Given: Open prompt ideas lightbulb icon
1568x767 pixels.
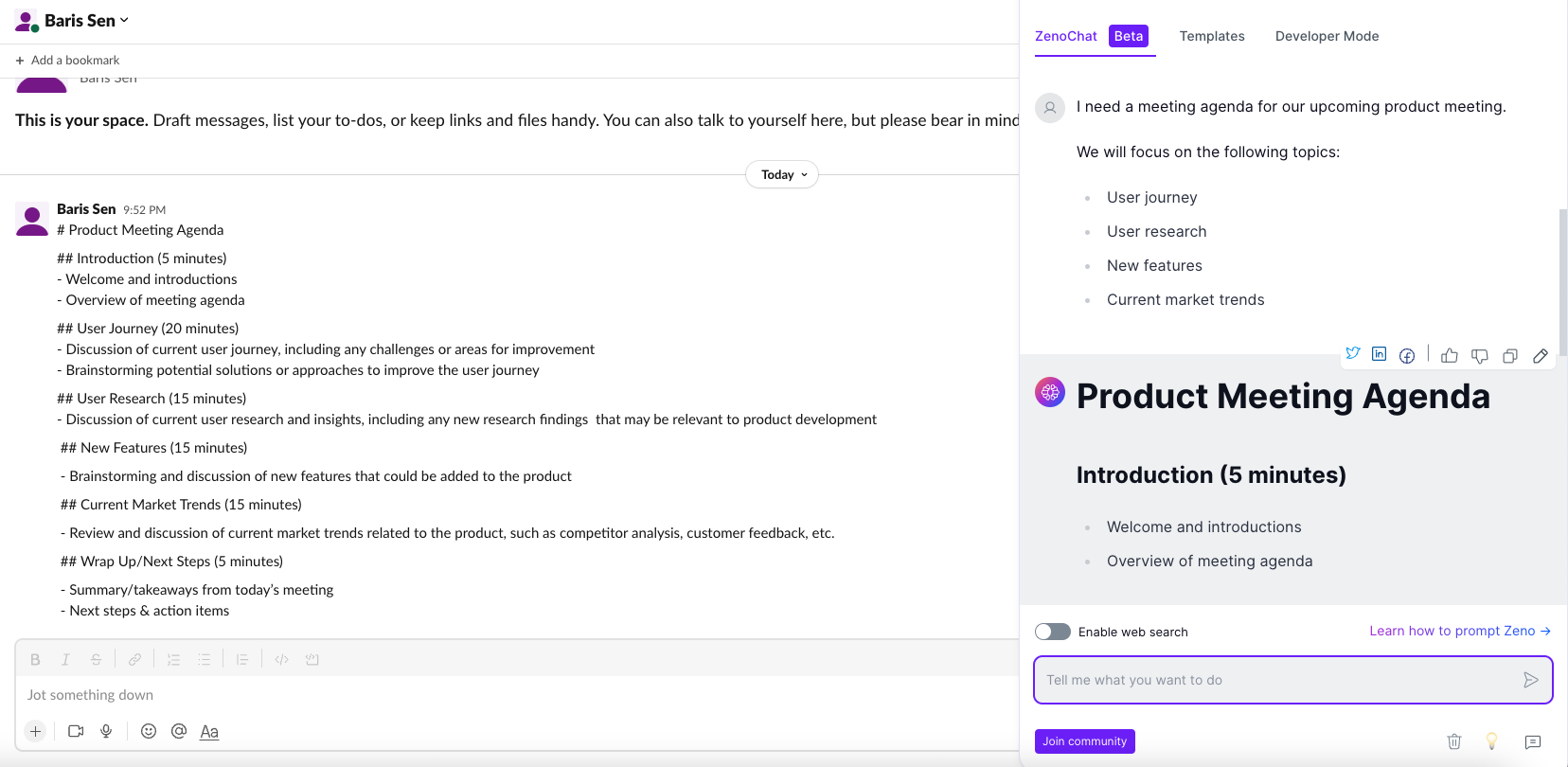Looking at the screenshot, I should coord(1491,741).
